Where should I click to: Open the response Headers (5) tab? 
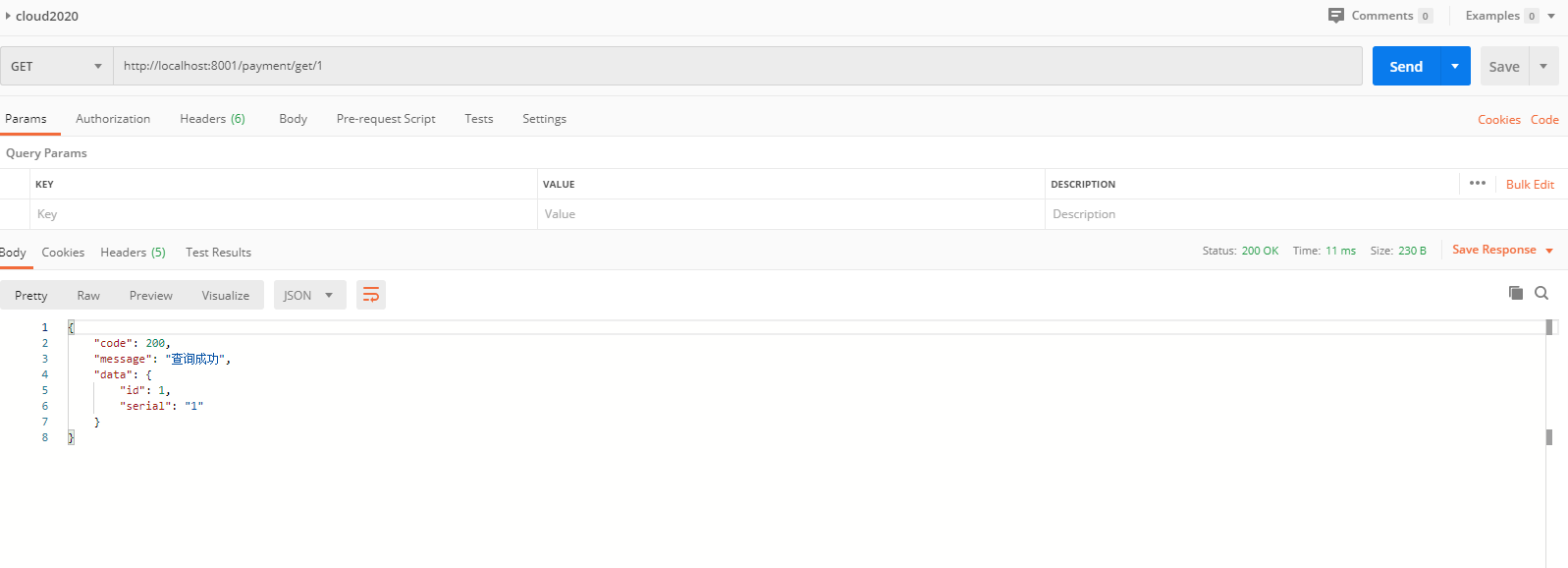tap(133, 252)
